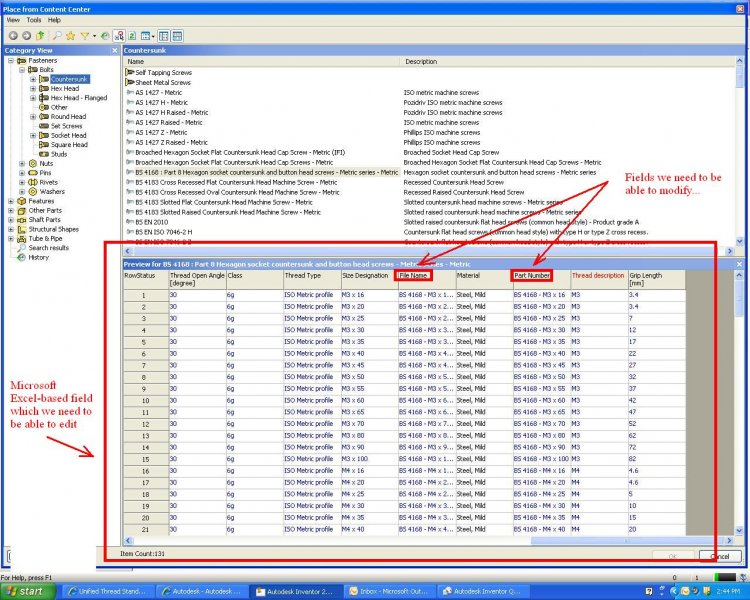Expand the Nuts tree node
Screen dimensions: 750x600
tap(21, 163)
